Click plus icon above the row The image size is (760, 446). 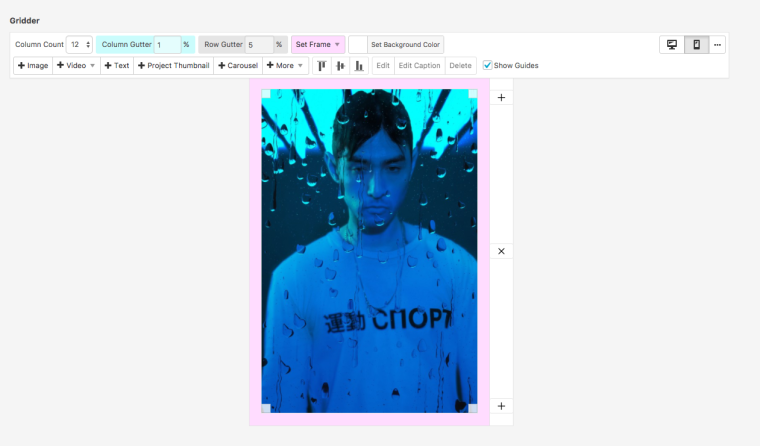501,98
